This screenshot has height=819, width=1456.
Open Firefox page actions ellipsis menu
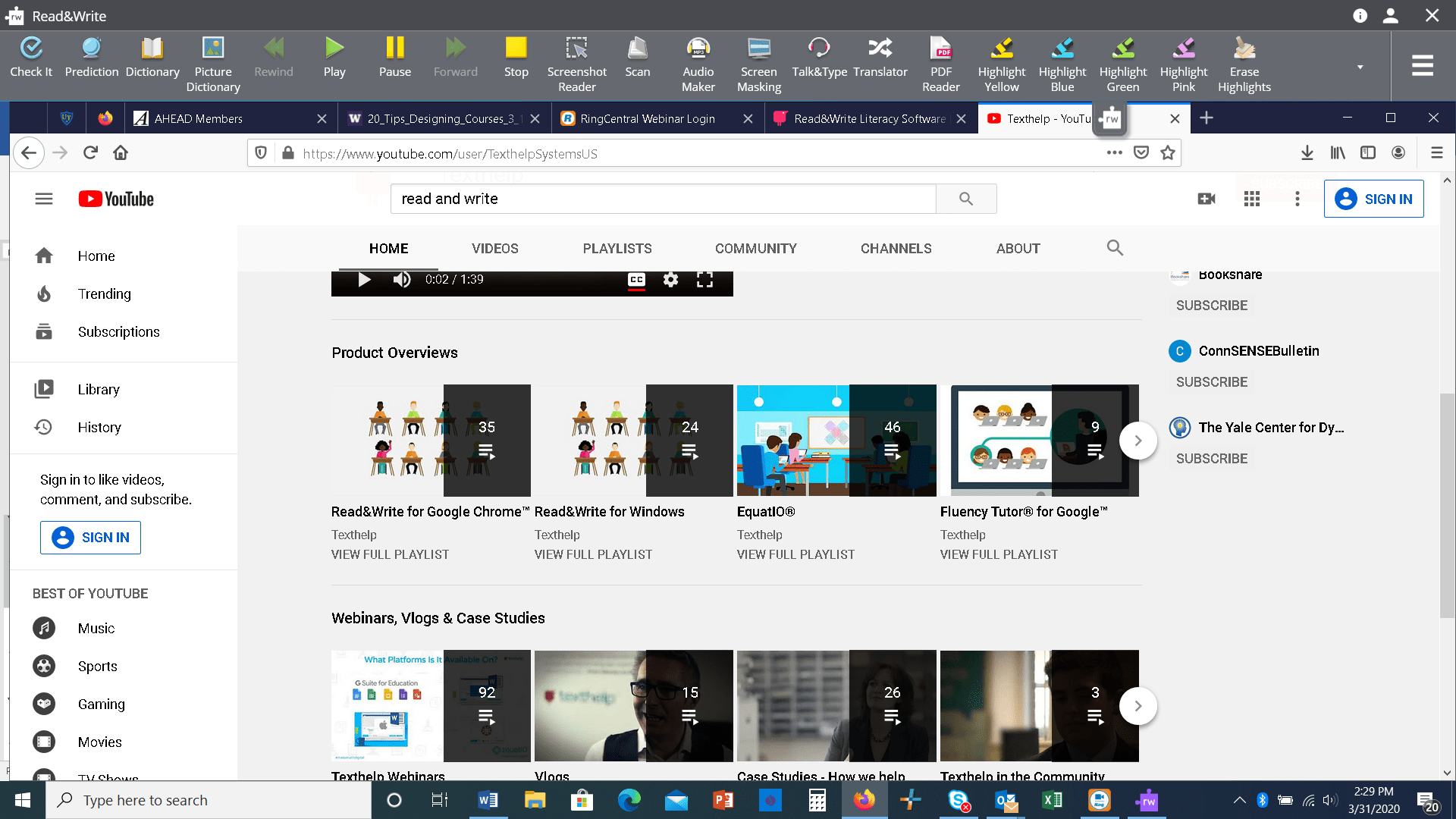click(x=1114, y=152)
